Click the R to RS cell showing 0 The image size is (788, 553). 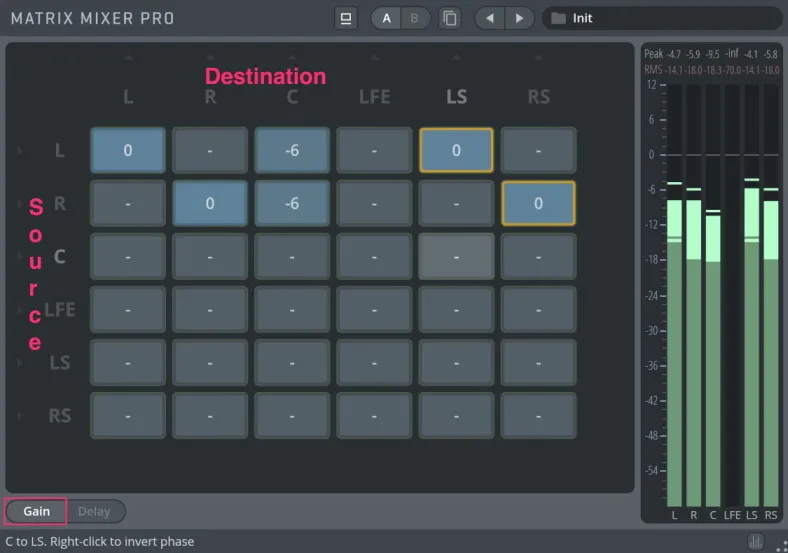click(x=538, y=203)
